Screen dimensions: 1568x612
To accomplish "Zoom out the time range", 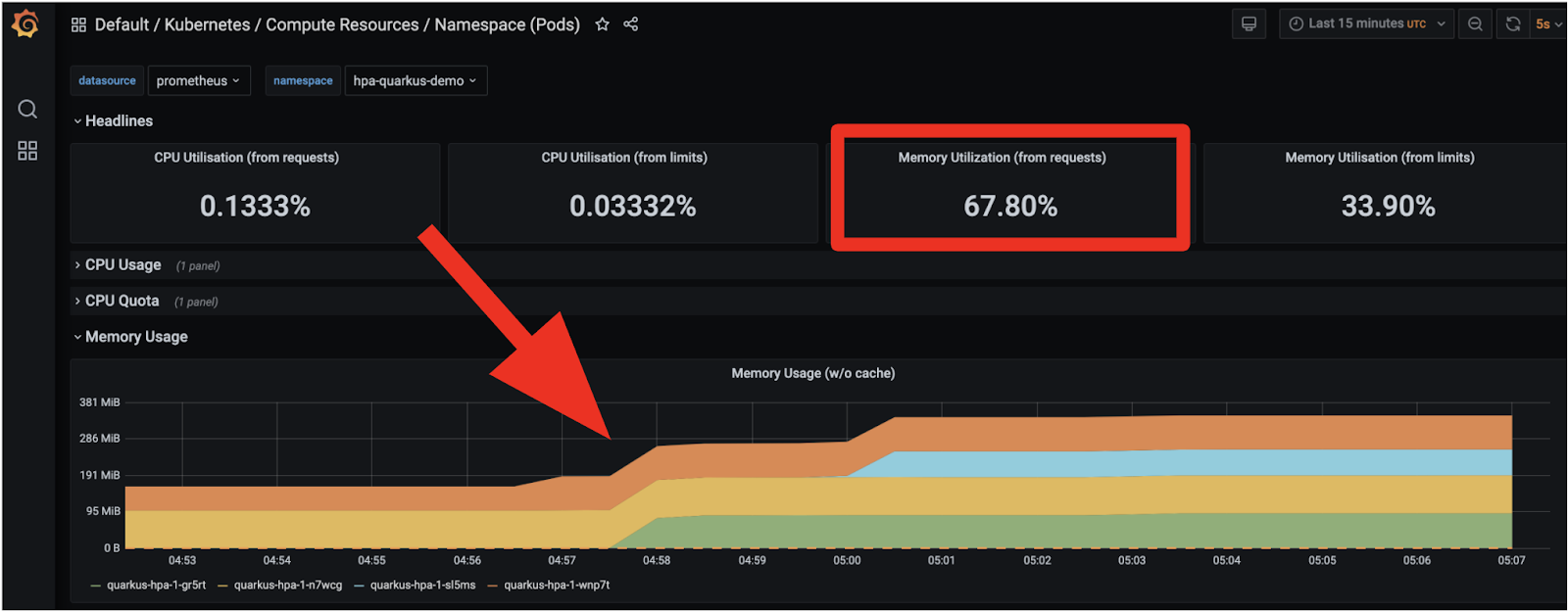I will point(1475,24).
